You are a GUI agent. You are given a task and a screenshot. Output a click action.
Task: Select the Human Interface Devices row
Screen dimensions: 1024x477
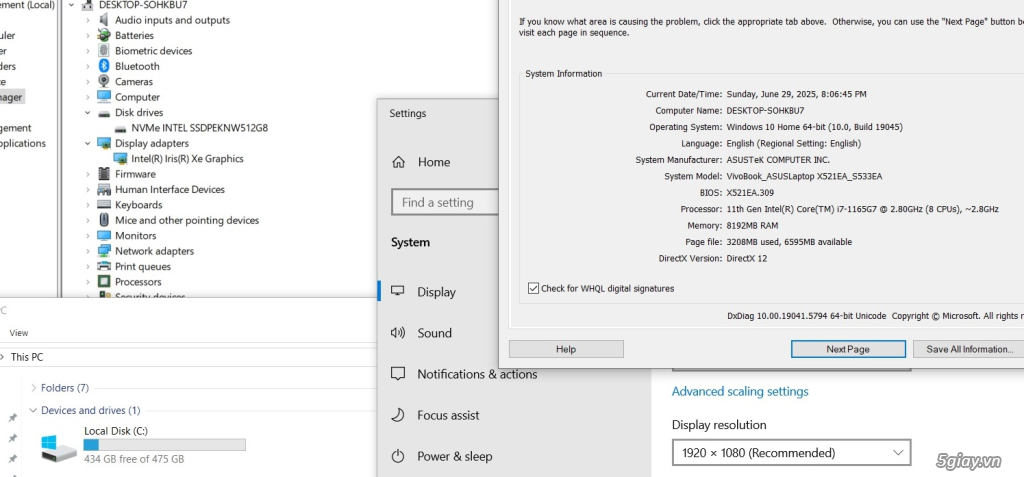pos(170,189)
